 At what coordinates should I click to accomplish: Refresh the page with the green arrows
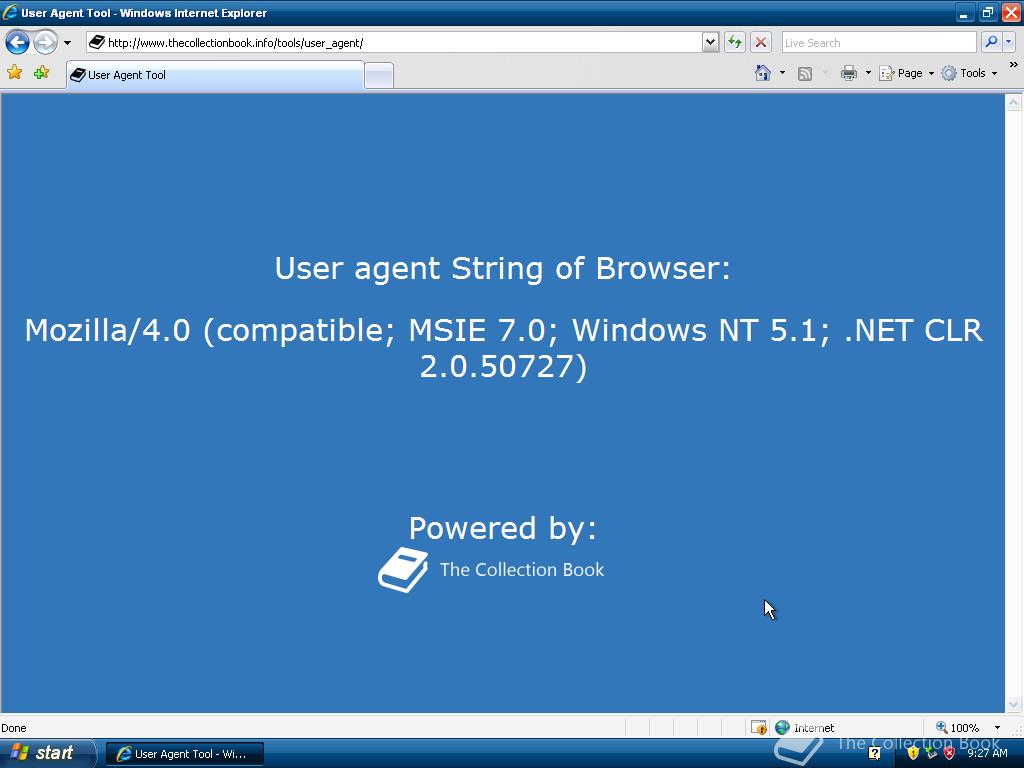(735, 42)
